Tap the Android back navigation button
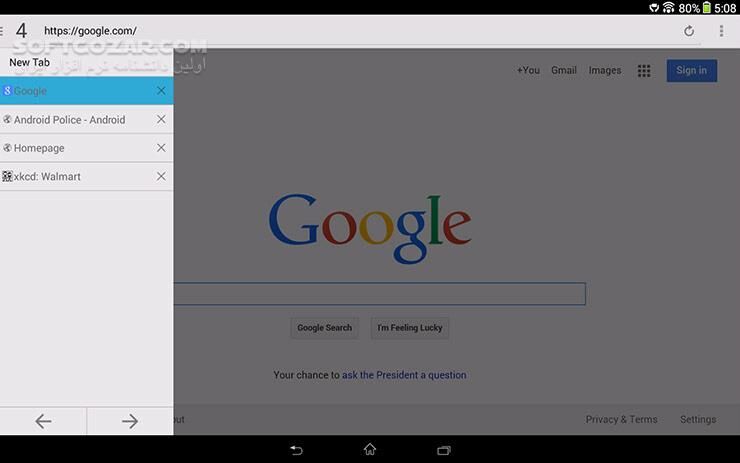 point(296,450)
